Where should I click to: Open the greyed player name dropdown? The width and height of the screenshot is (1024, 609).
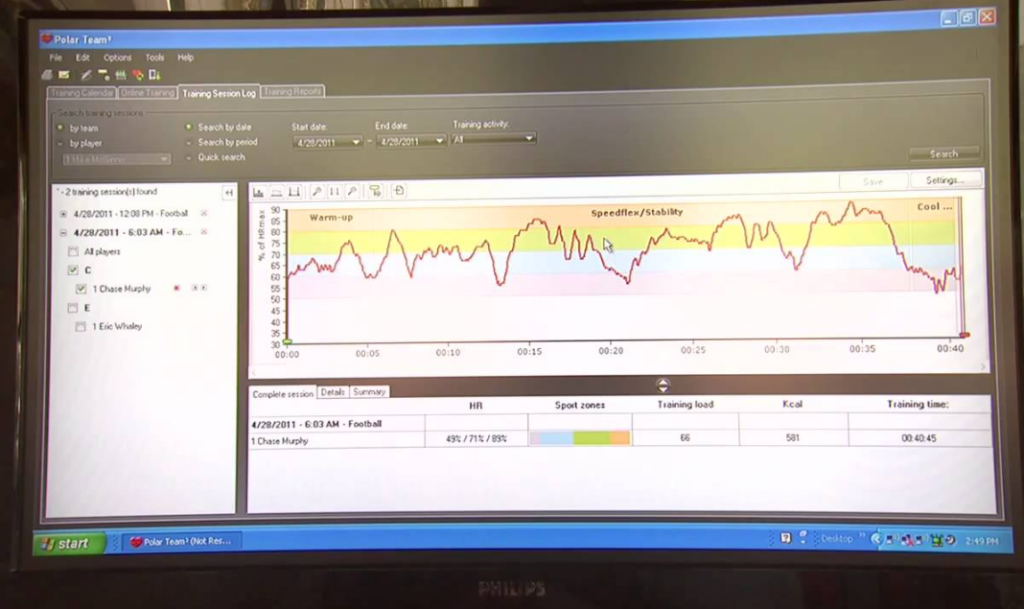[x=164, y=159]
